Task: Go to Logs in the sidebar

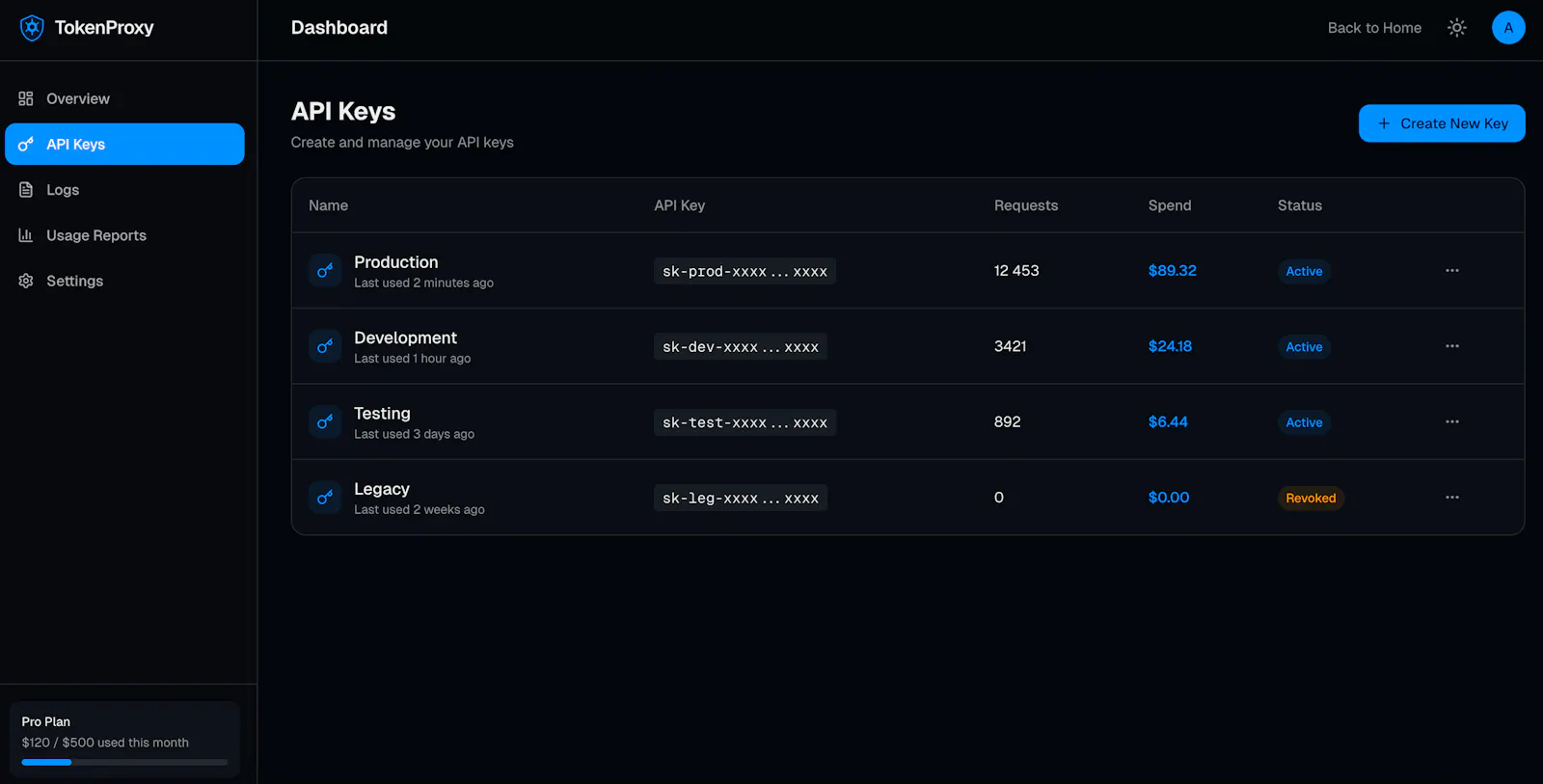Action: (x=124, y=190)
